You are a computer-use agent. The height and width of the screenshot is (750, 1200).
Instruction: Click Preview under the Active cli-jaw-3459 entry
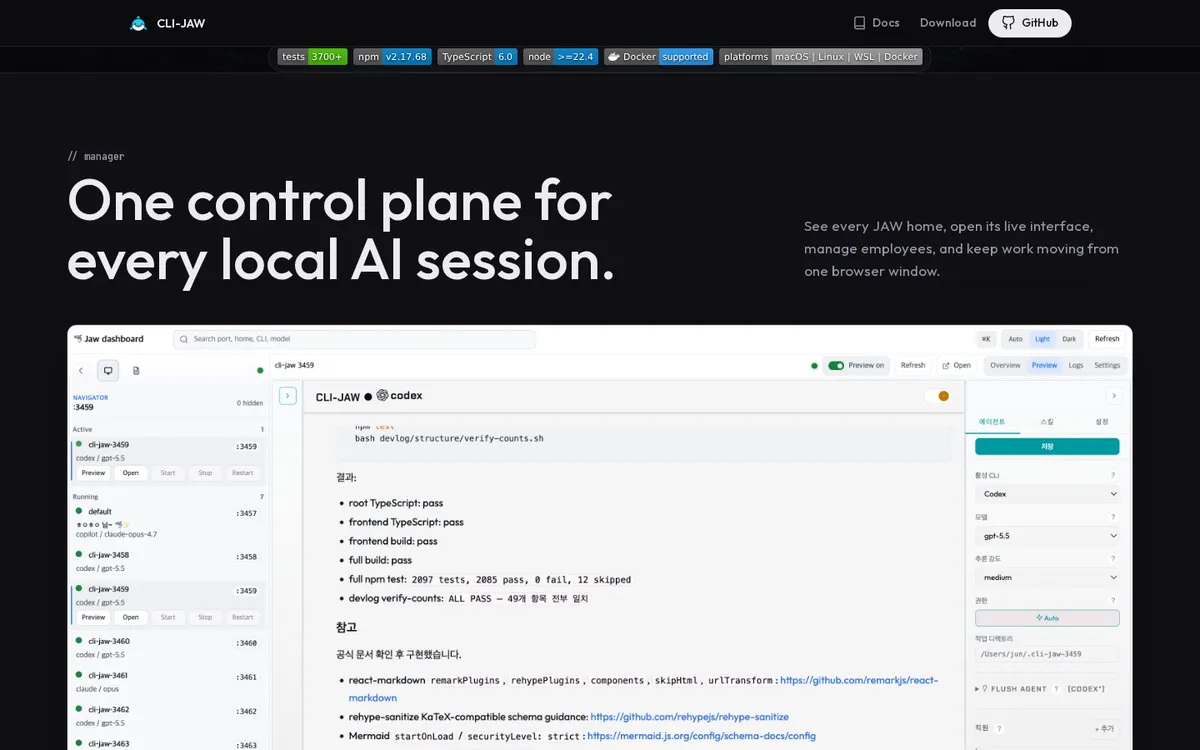(x=93, y=473)
